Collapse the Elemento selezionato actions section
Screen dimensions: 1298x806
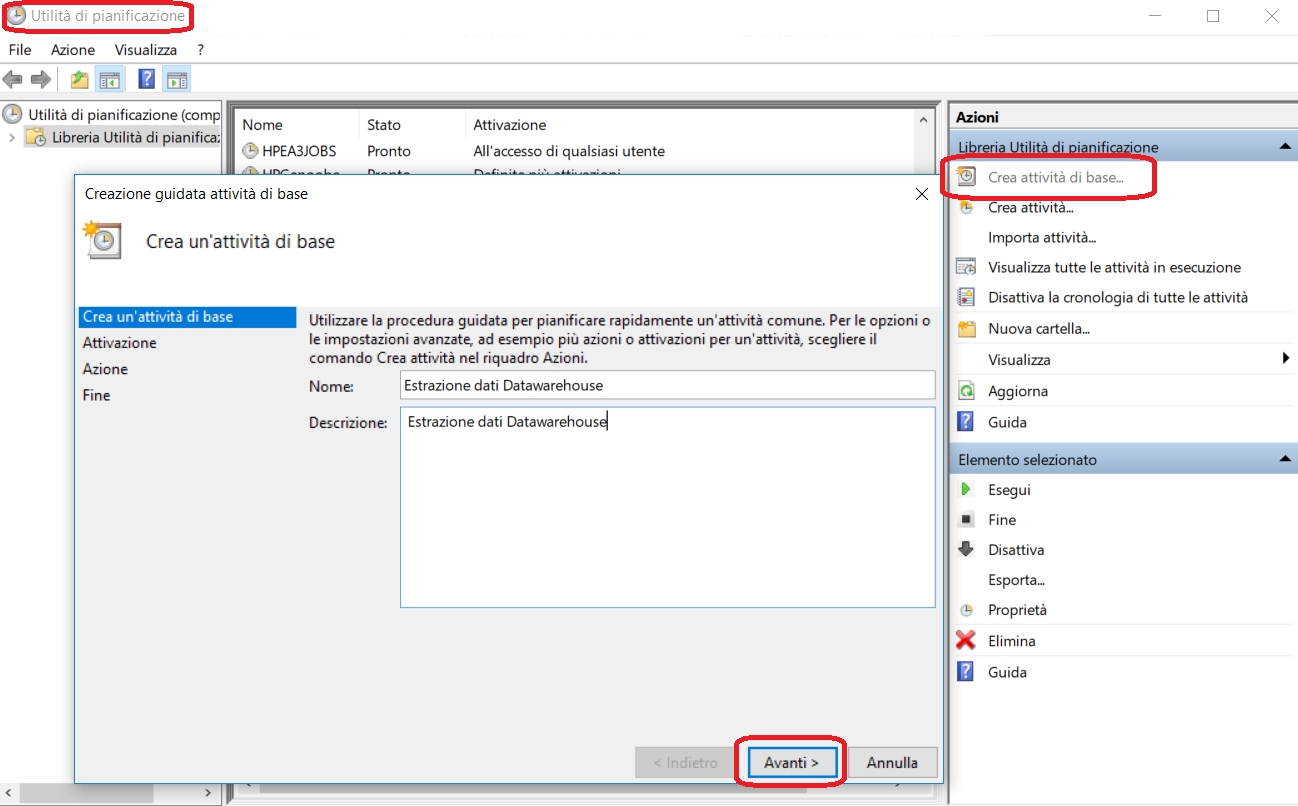(1284, 459)
